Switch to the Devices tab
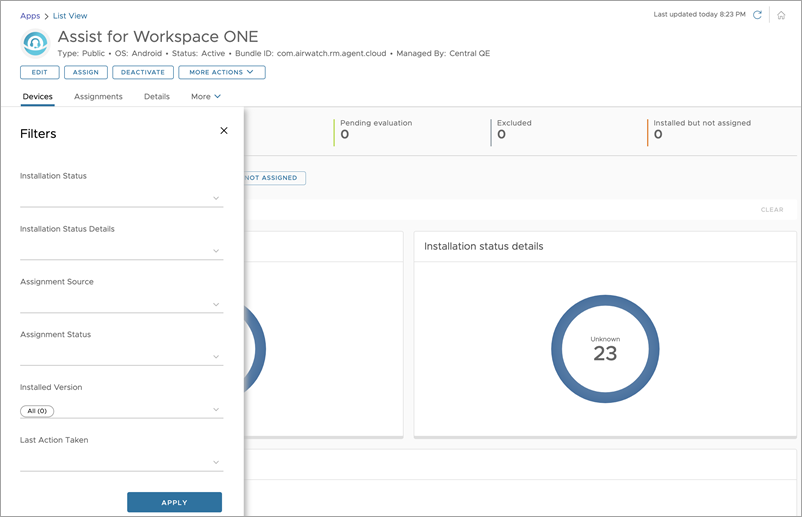The height and width of the screenshot is (517, 802). (37, 97)
